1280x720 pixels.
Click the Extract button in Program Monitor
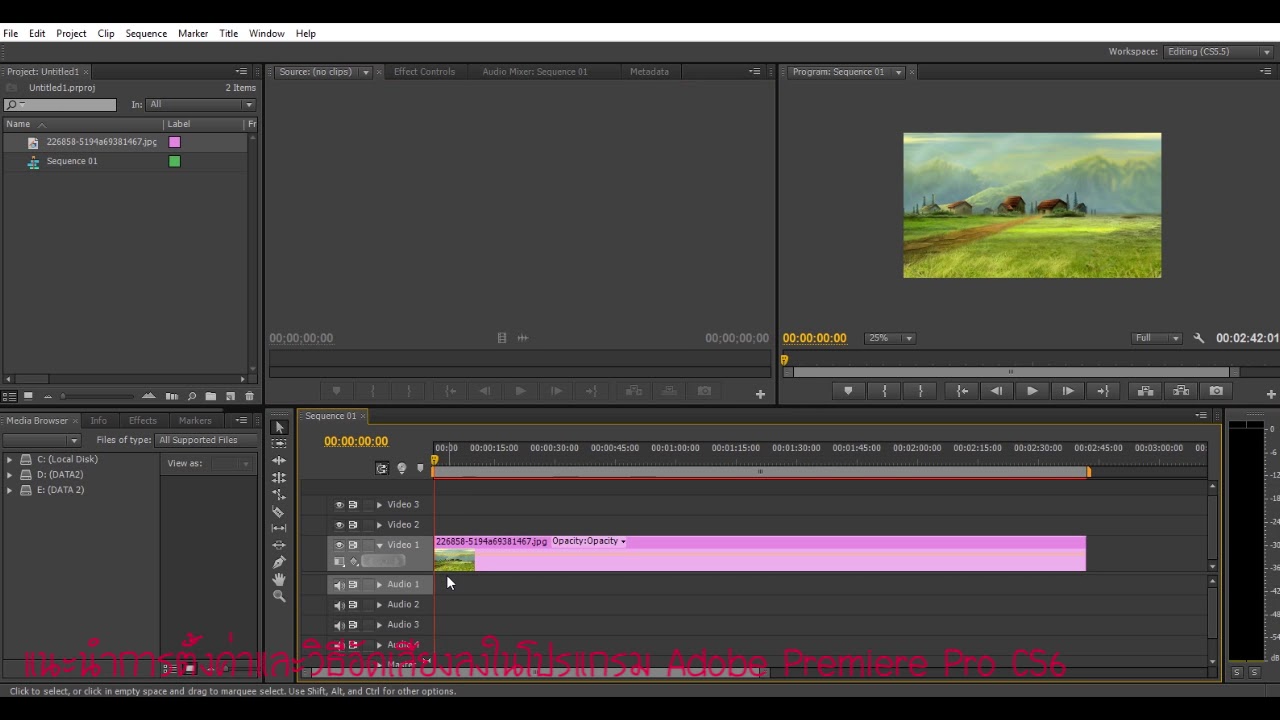click(x=1181, y=391)
